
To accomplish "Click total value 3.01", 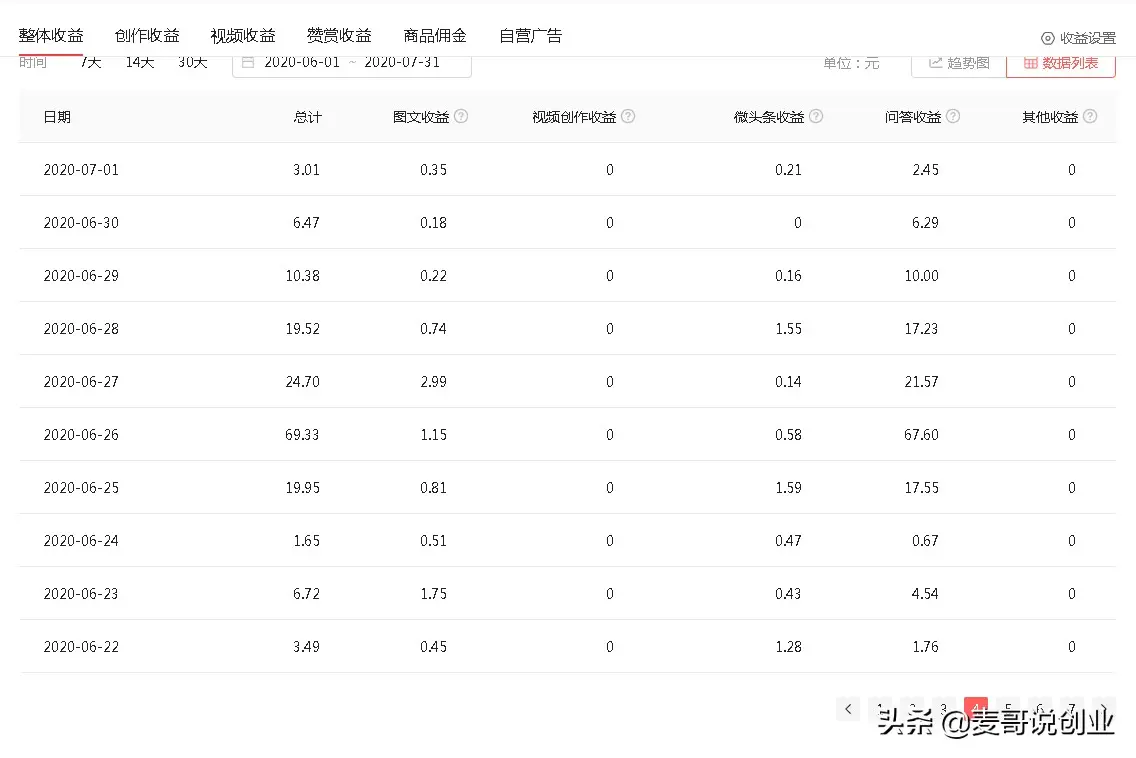I will (x=306, y=170).
